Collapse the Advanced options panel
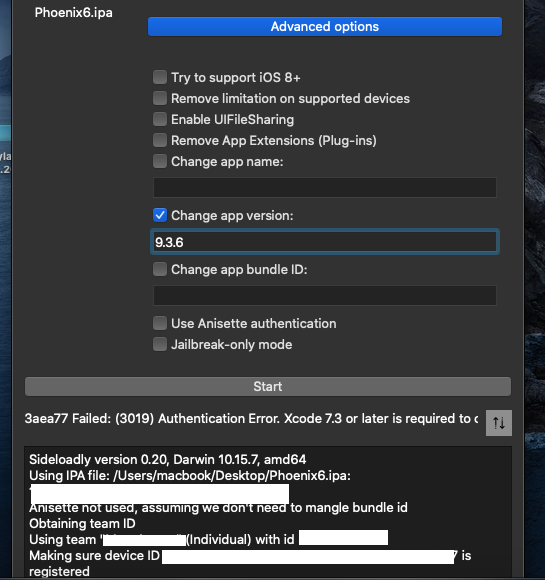The image size is (545, 580). (x=325, y=27)
